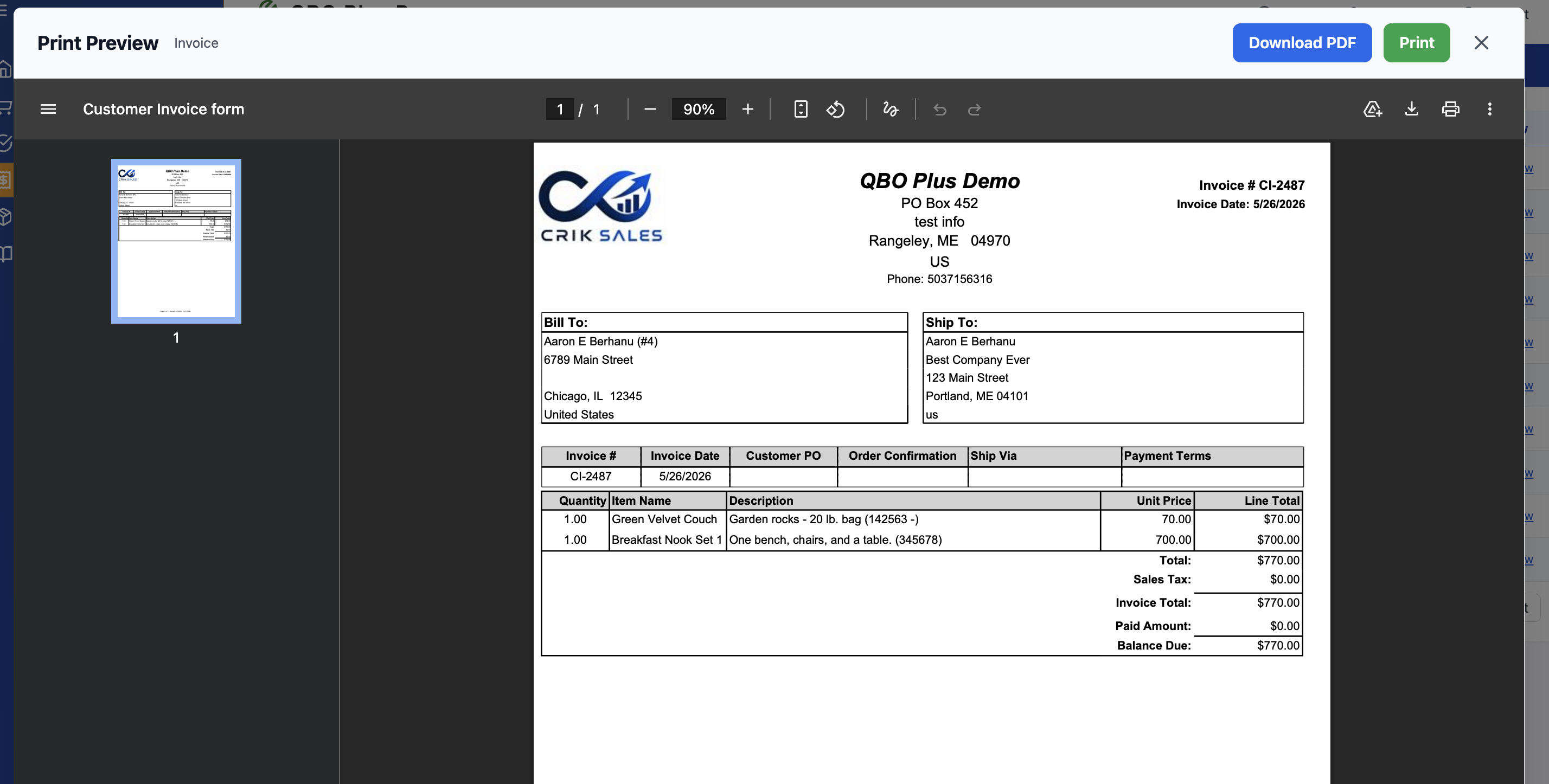The height and width of the screenshot is (784, 1549).
Task: Click the box package icon in sidebar
Action: (5, 216)
